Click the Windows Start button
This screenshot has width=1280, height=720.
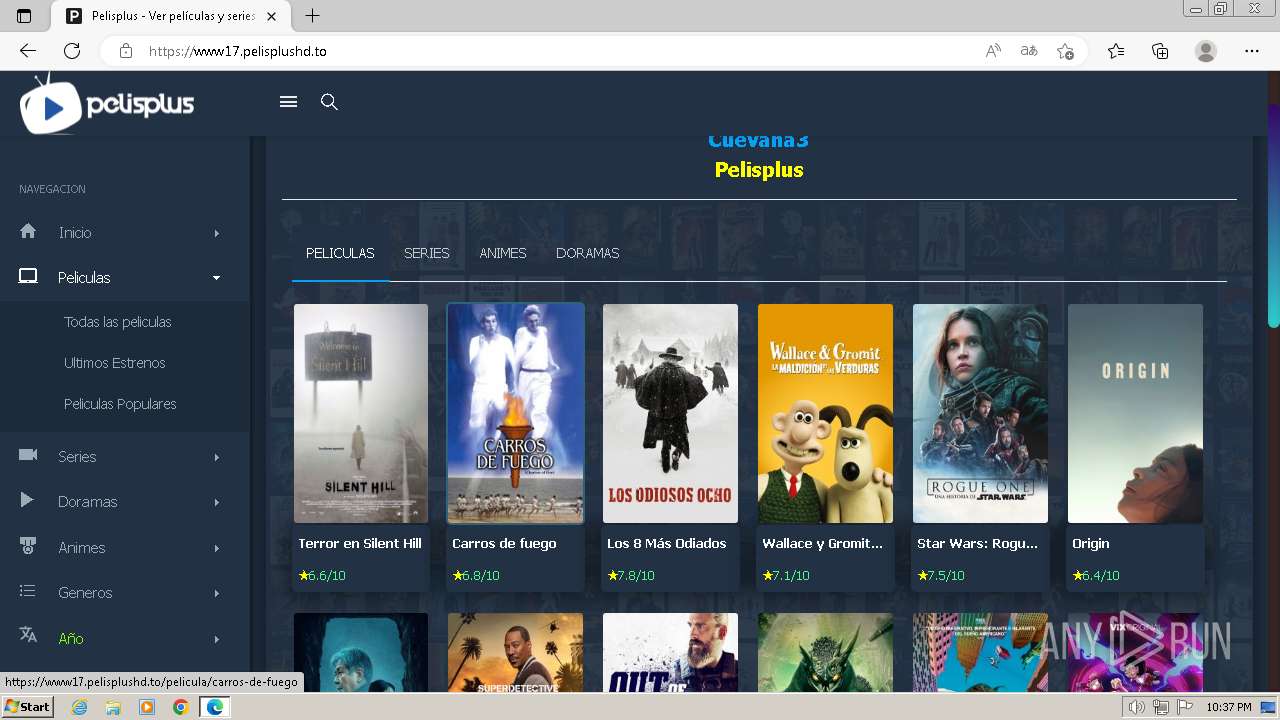coord(27,707)
